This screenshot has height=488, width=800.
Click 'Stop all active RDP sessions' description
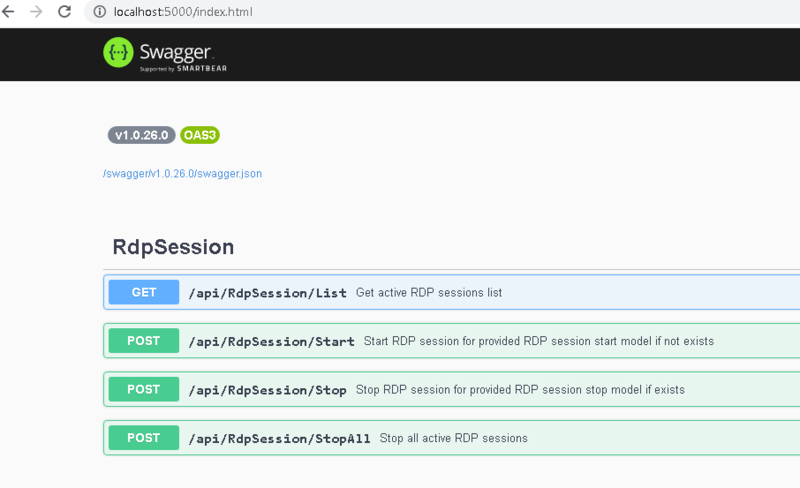pos(454,438)
